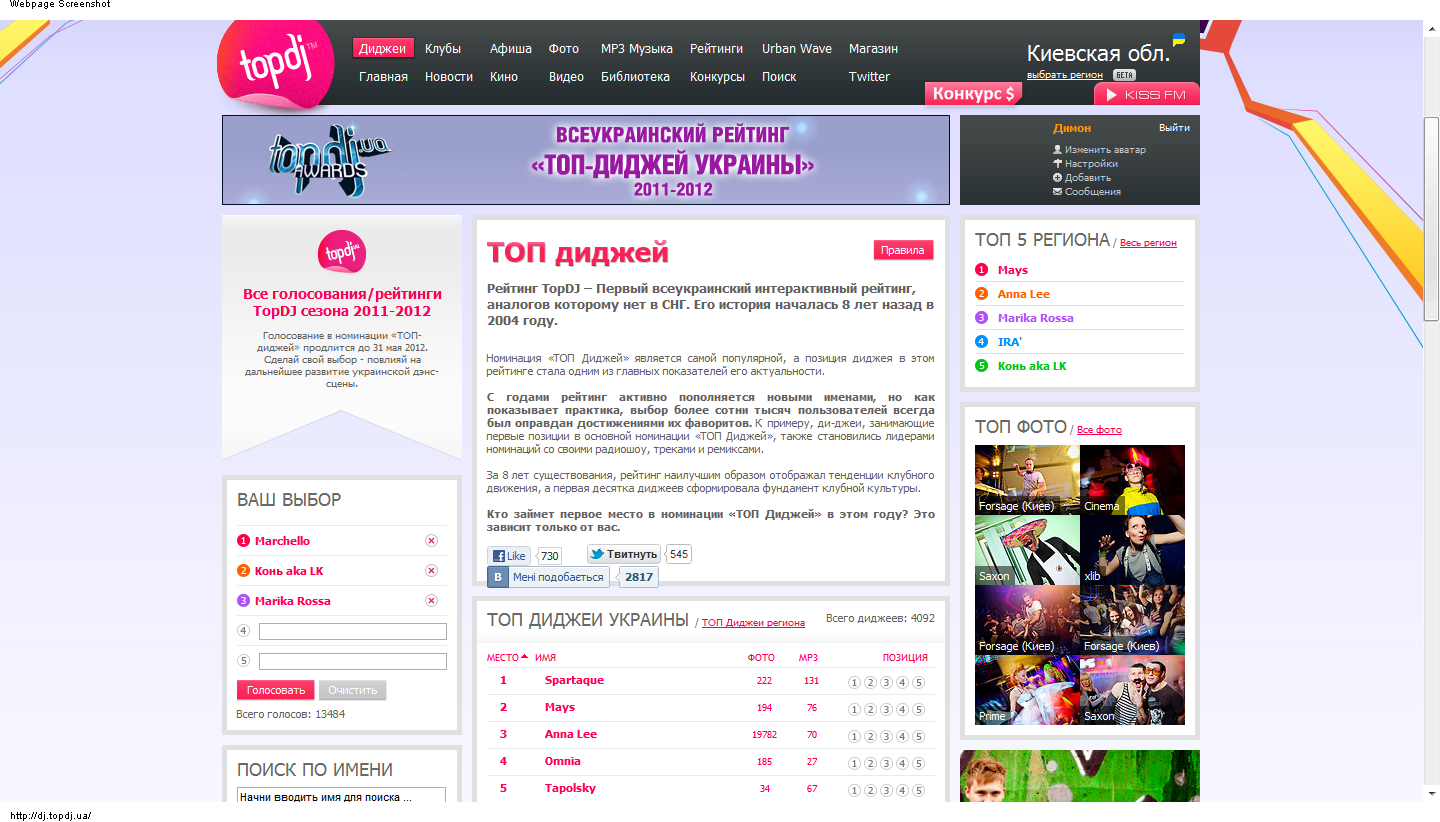Viewport: 1440px width, 822px height.
Task: Open Новости section
Action: (x=449, y=76)
